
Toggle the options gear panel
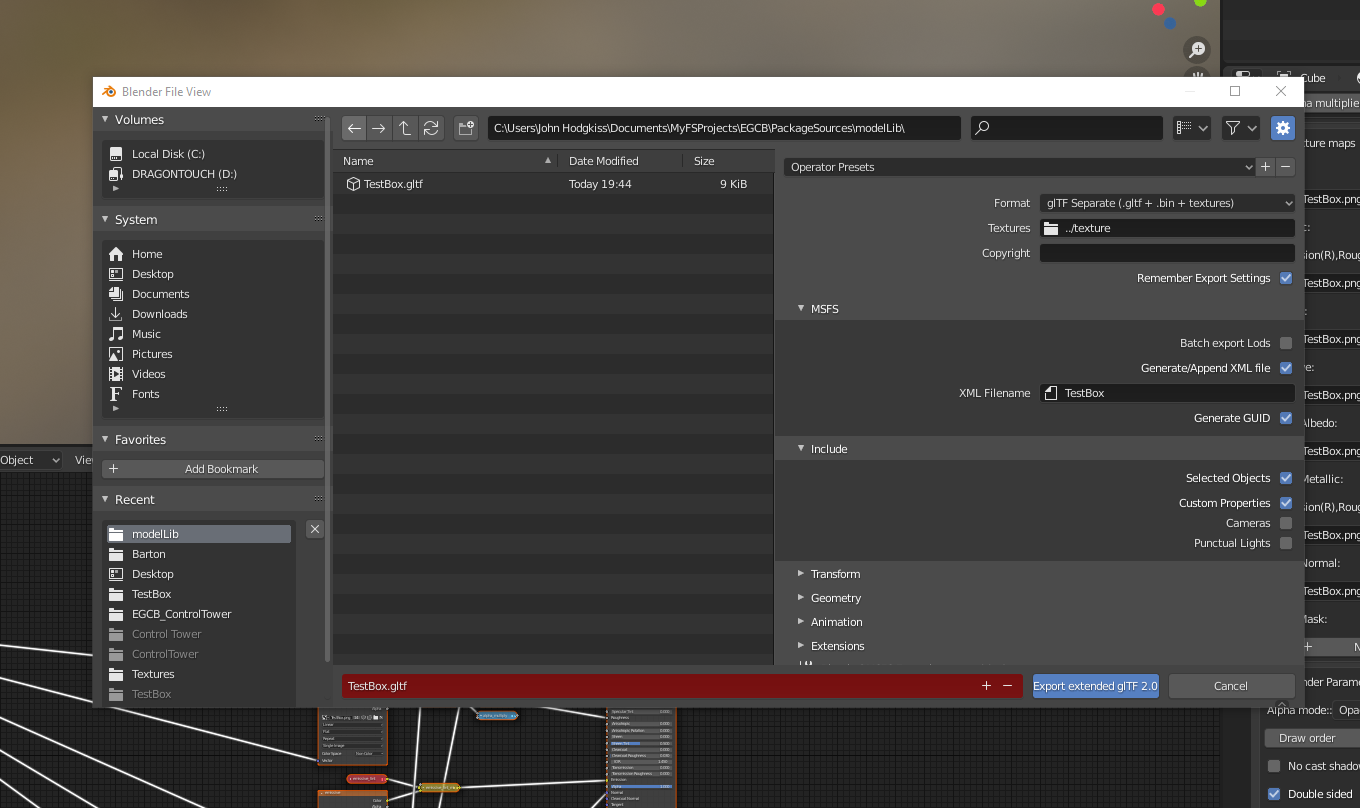tap(1282, 128)
